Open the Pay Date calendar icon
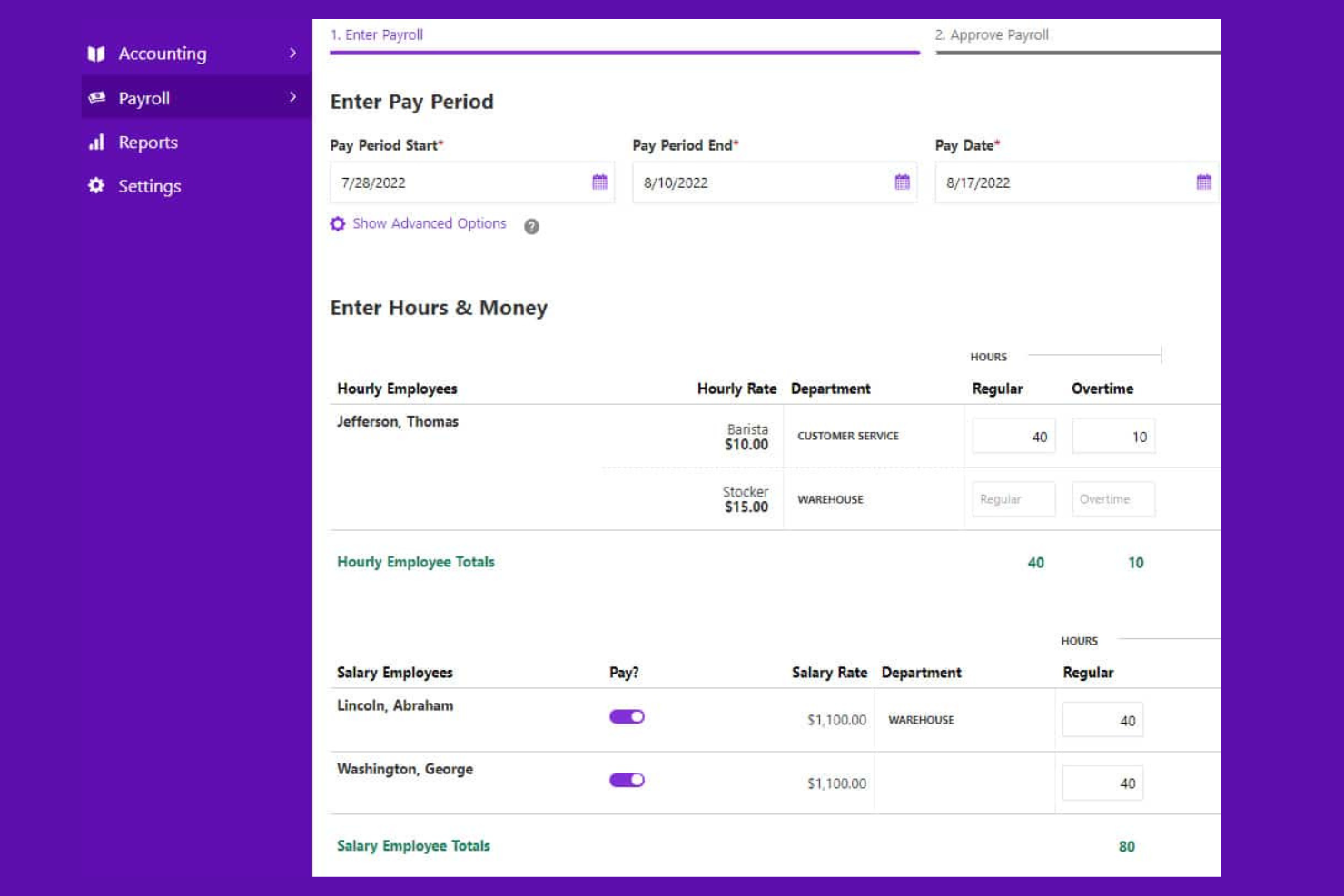This screenshot has width=1344, height=896. point(1204,182)
